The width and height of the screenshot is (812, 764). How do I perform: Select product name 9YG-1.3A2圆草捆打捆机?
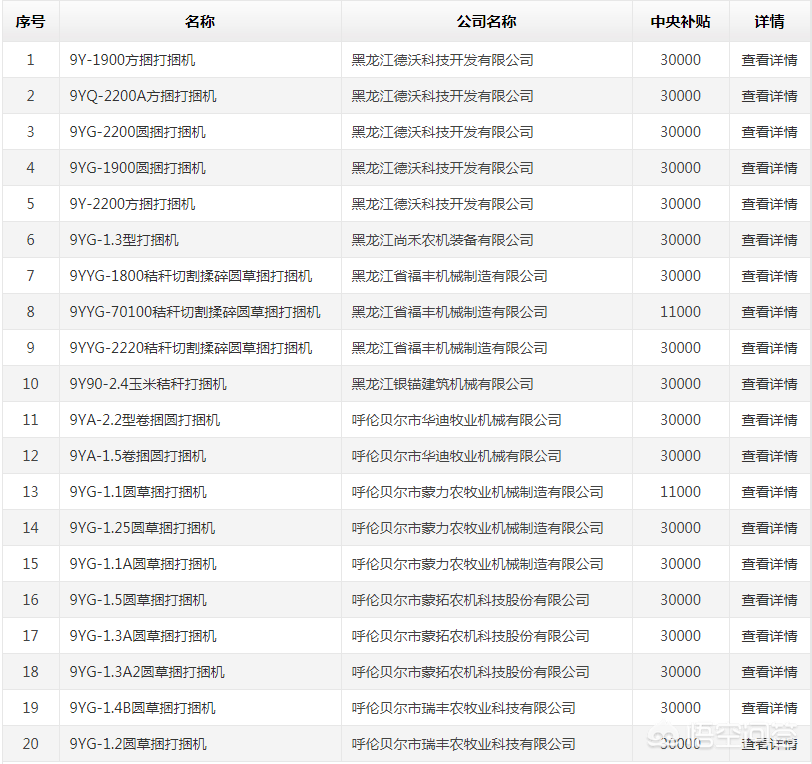[147, 672]
